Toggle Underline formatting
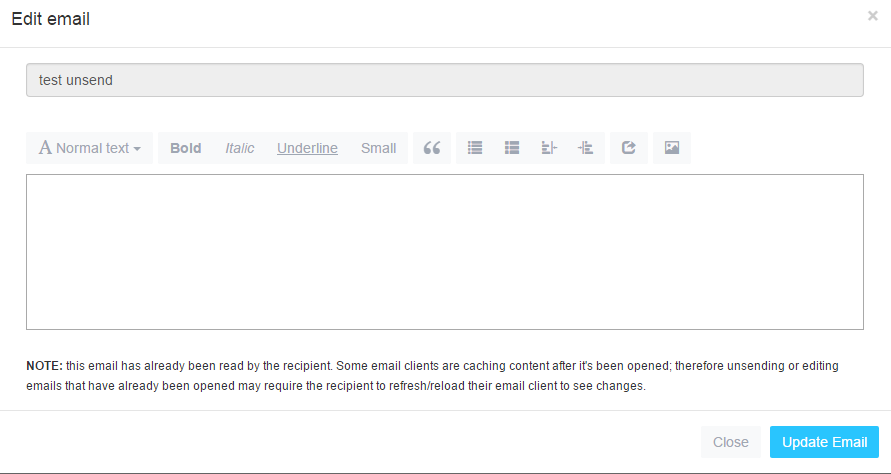The image size is (891, 474). 307,148
